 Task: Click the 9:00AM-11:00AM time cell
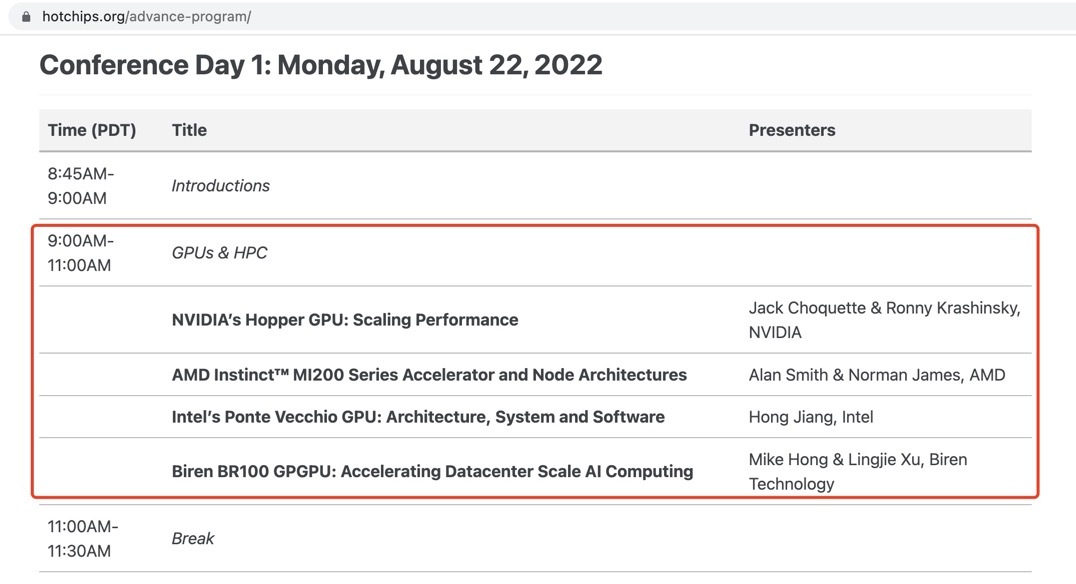pos(81,253)
